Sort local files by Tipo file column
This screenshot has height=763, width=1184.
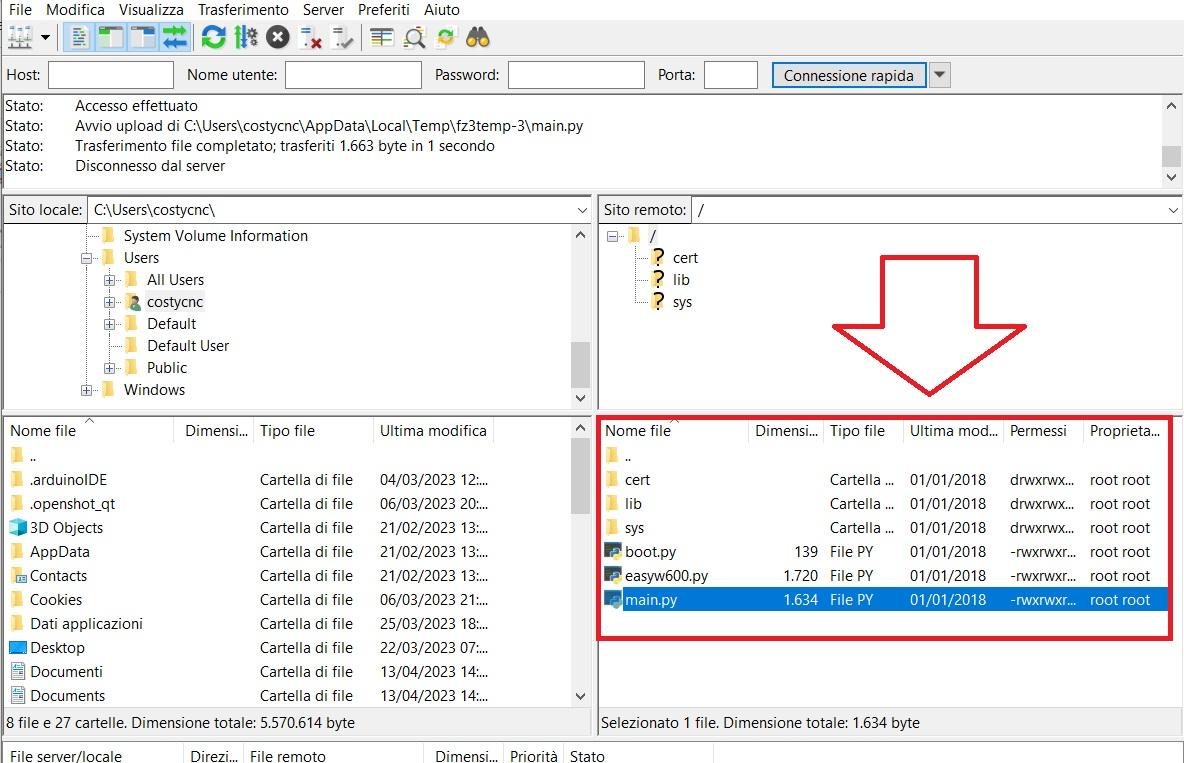(x=313, y=431)
